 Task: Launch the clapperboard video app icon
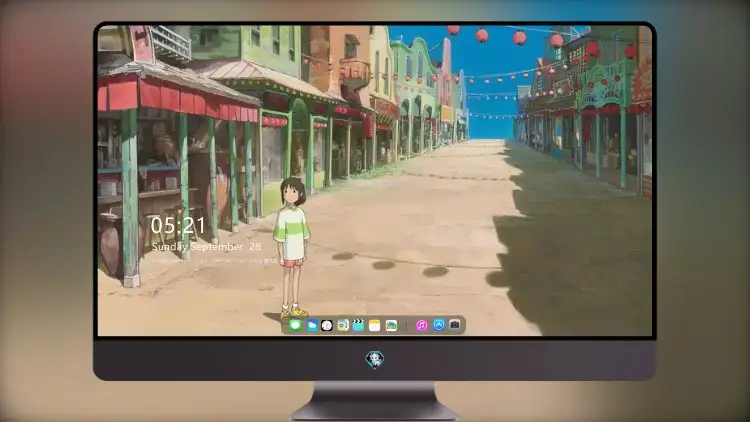pyautogui.click(x=358, y=325)
